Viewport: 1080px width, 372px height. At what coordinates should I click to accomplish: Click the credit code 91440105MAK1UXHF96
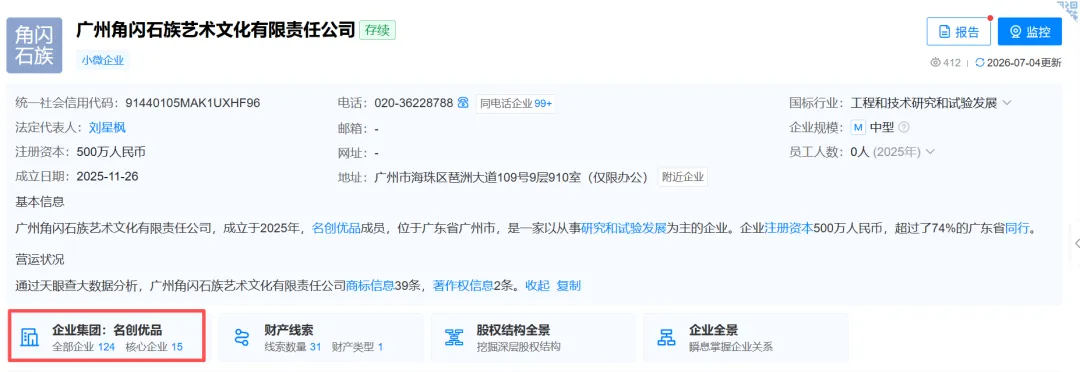click(193, 103)
